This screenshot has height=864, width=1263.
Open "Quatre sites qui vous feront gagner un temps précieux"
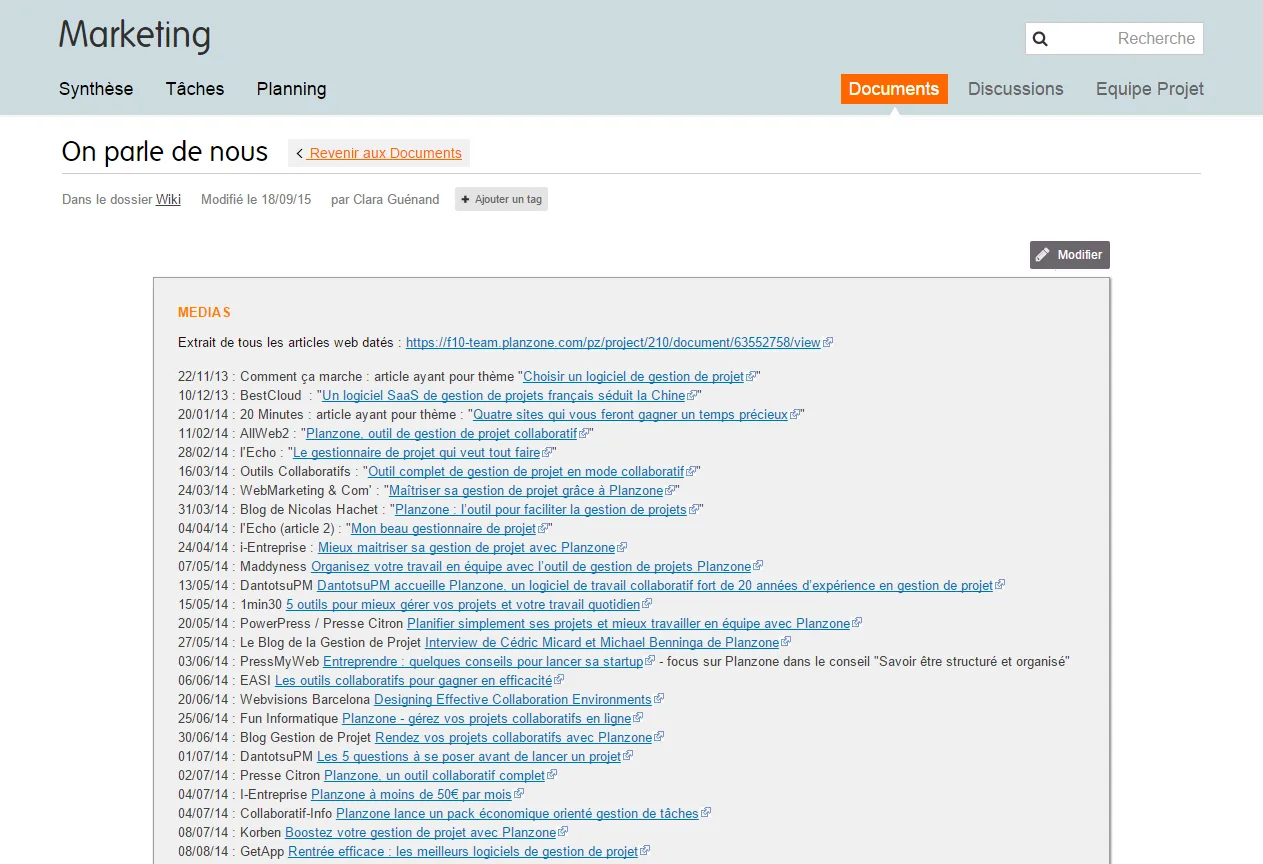coord(630,415)
